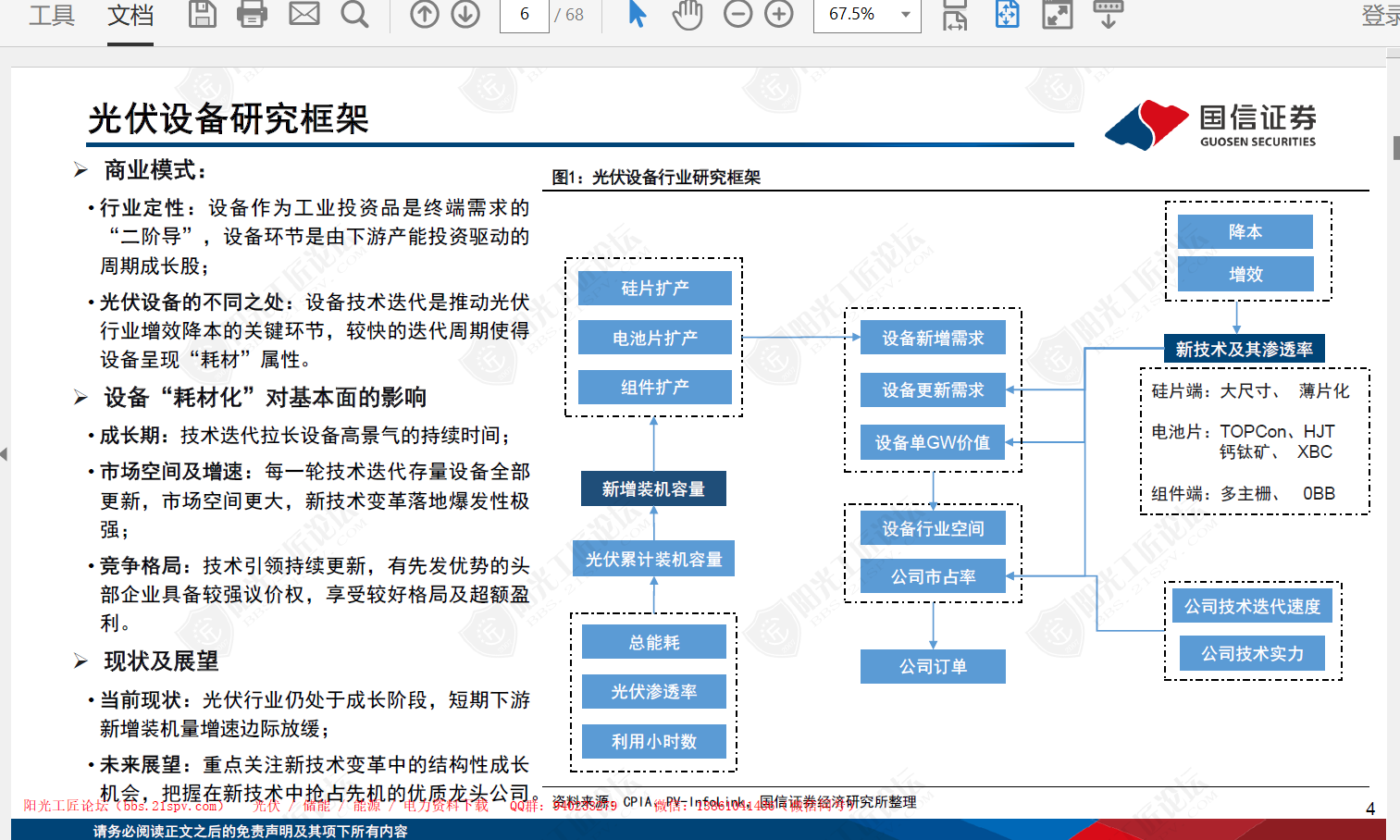Click the text 组件端：多主栅、0BB
The image size is (1400, 840).
point(1243,493)
